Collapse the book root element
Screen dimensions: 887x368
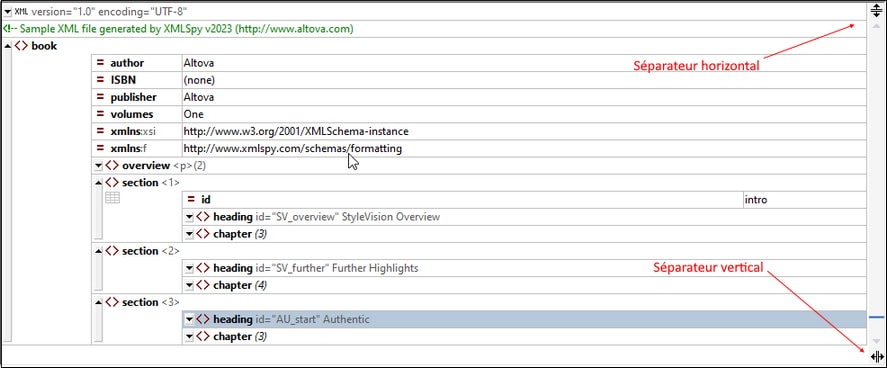pos(8,46)
